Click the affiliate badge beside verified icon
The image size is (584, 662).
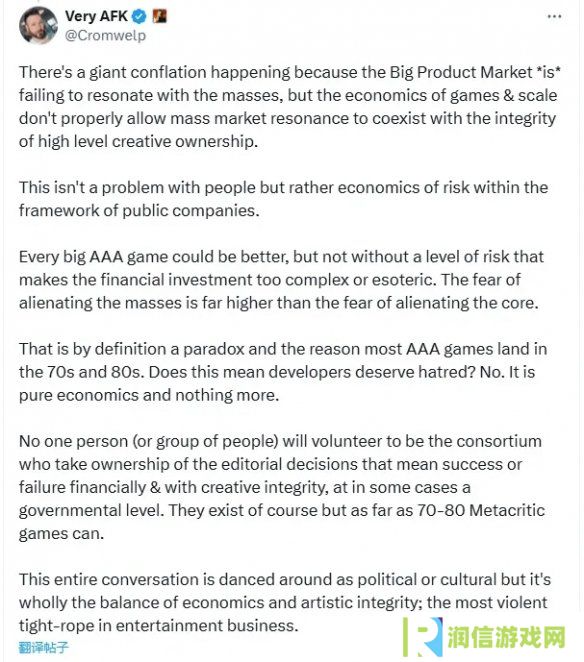pos(160,16)
